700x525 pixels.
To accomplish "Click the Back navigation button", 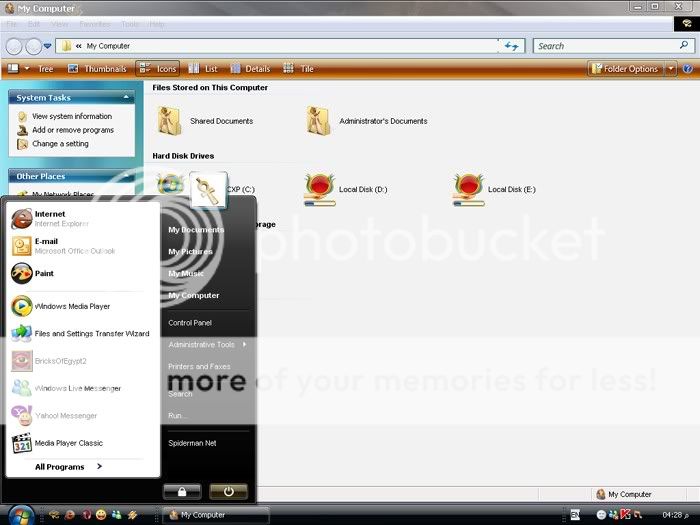I will 14,46.
